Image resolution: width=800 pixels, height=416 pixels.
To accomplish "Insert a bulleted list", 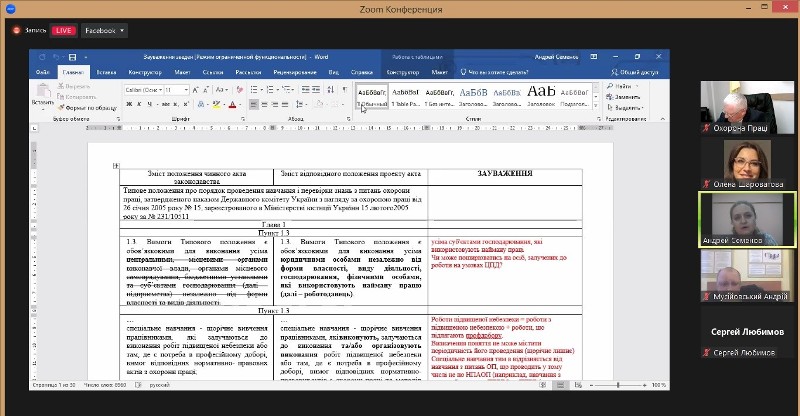I will tap(254, 90).
